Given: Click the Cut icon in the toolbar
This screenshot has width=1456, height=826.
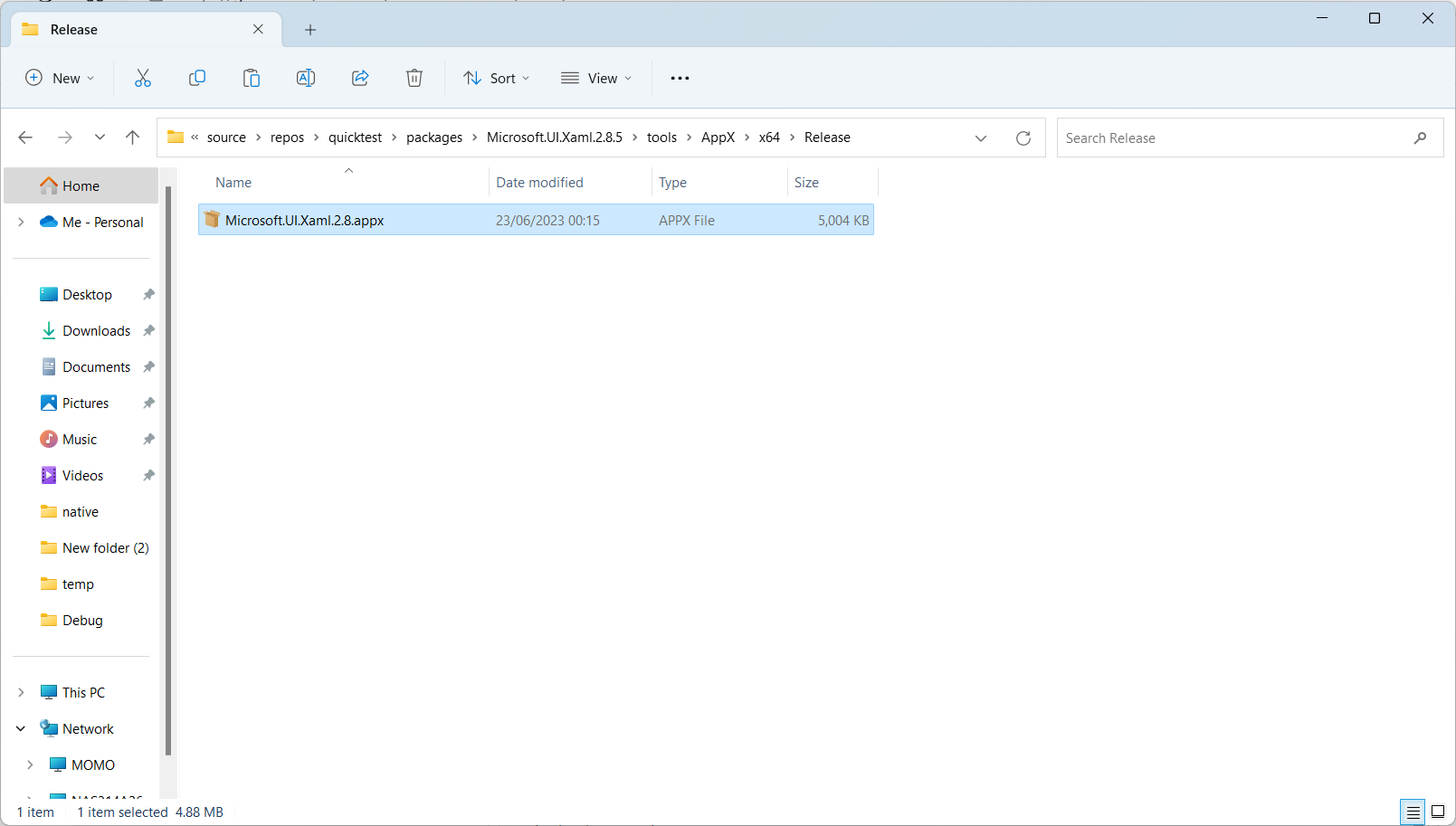Looking at the screenshot, I should (x=143, y=78).
